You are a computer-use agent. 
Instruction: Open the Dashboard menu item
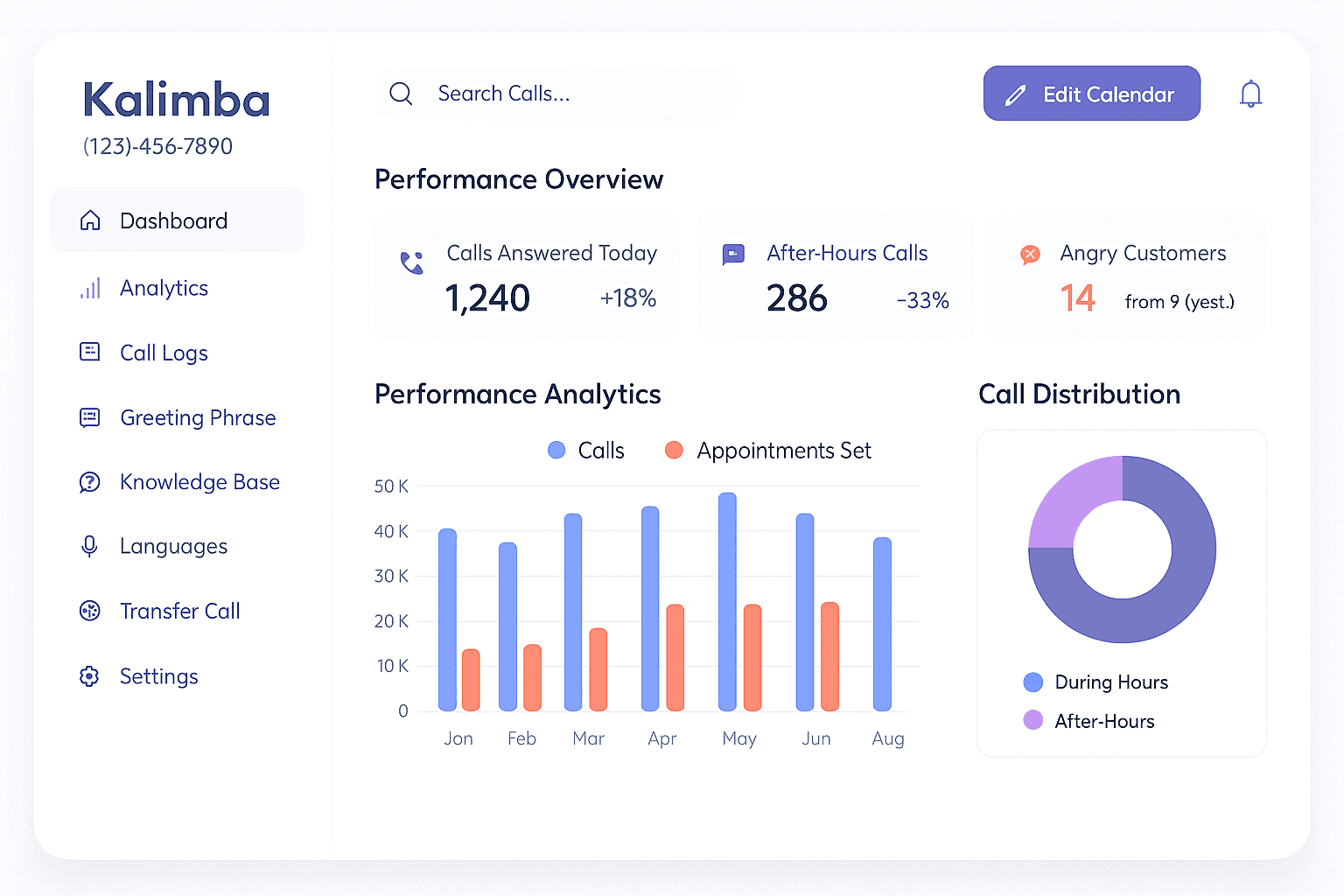(x=178, y=220)
